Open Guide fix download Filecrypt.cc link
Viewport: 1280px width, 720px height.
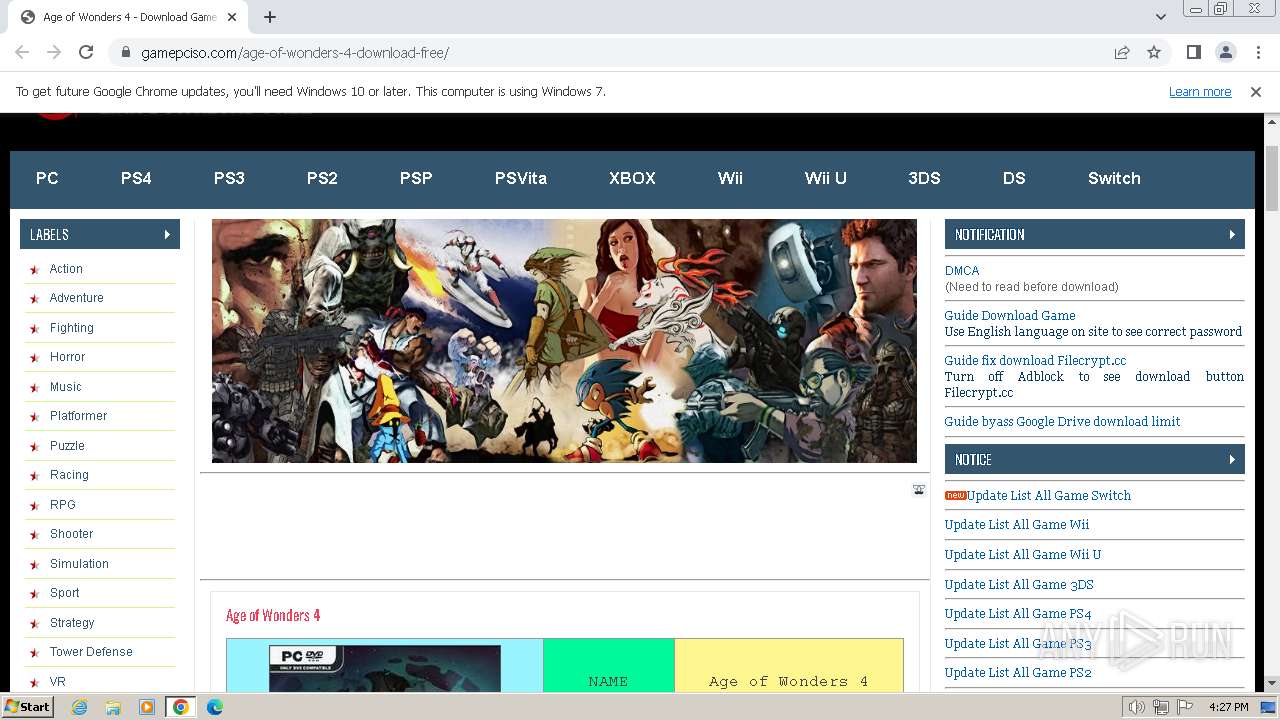coord(1035,360)
